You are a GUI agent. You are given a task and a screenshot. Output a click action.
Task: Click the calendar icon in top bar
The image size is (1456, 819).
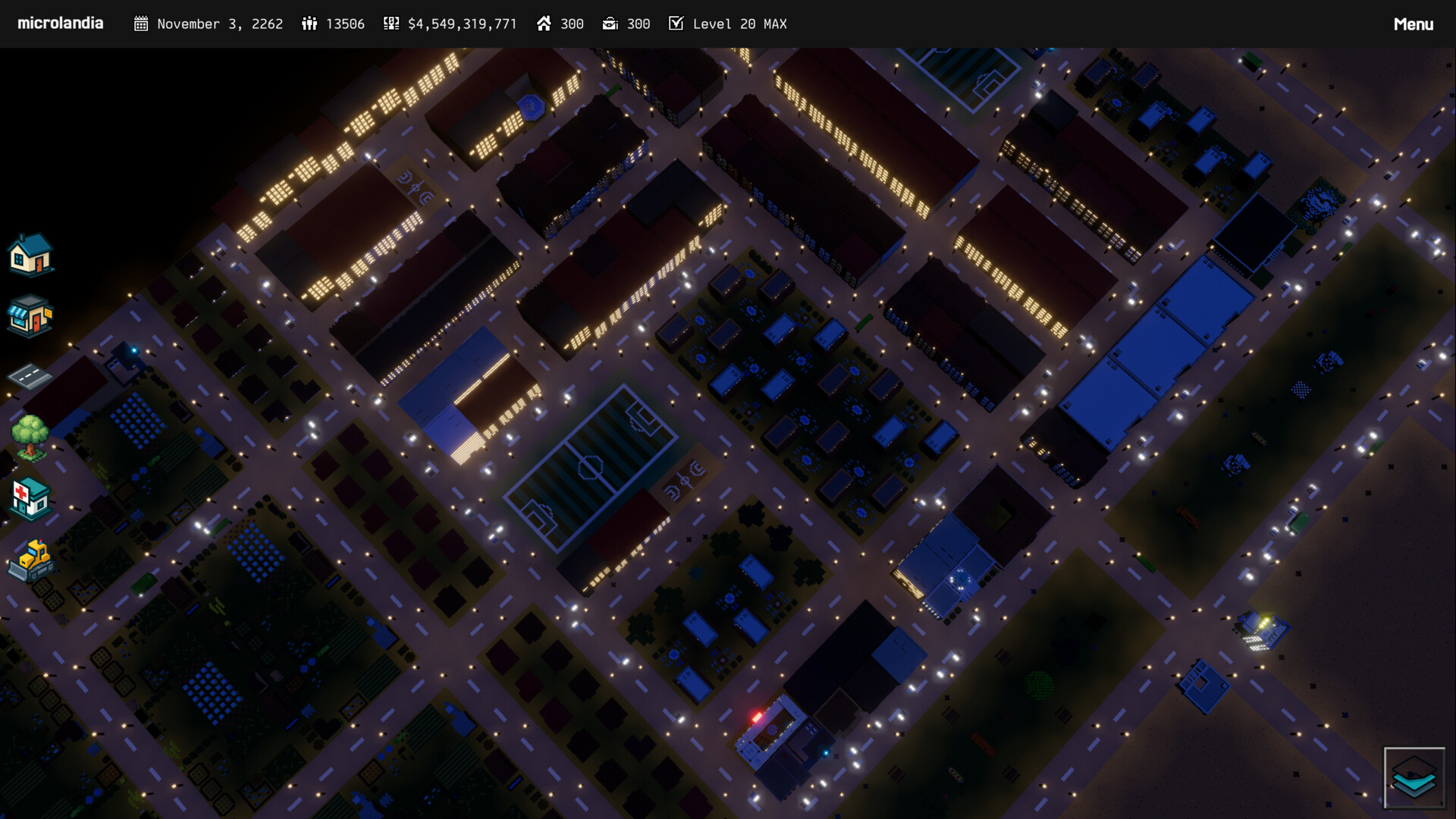tap(140, 24)
